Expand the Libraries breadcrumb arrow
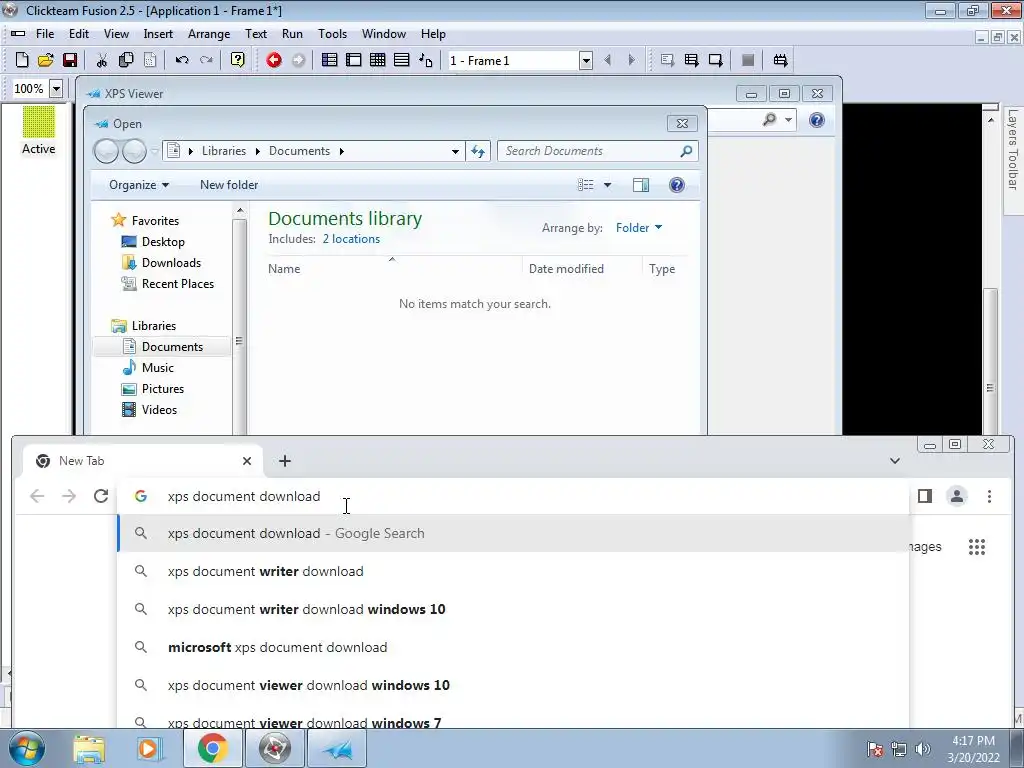 pos(257,152)
